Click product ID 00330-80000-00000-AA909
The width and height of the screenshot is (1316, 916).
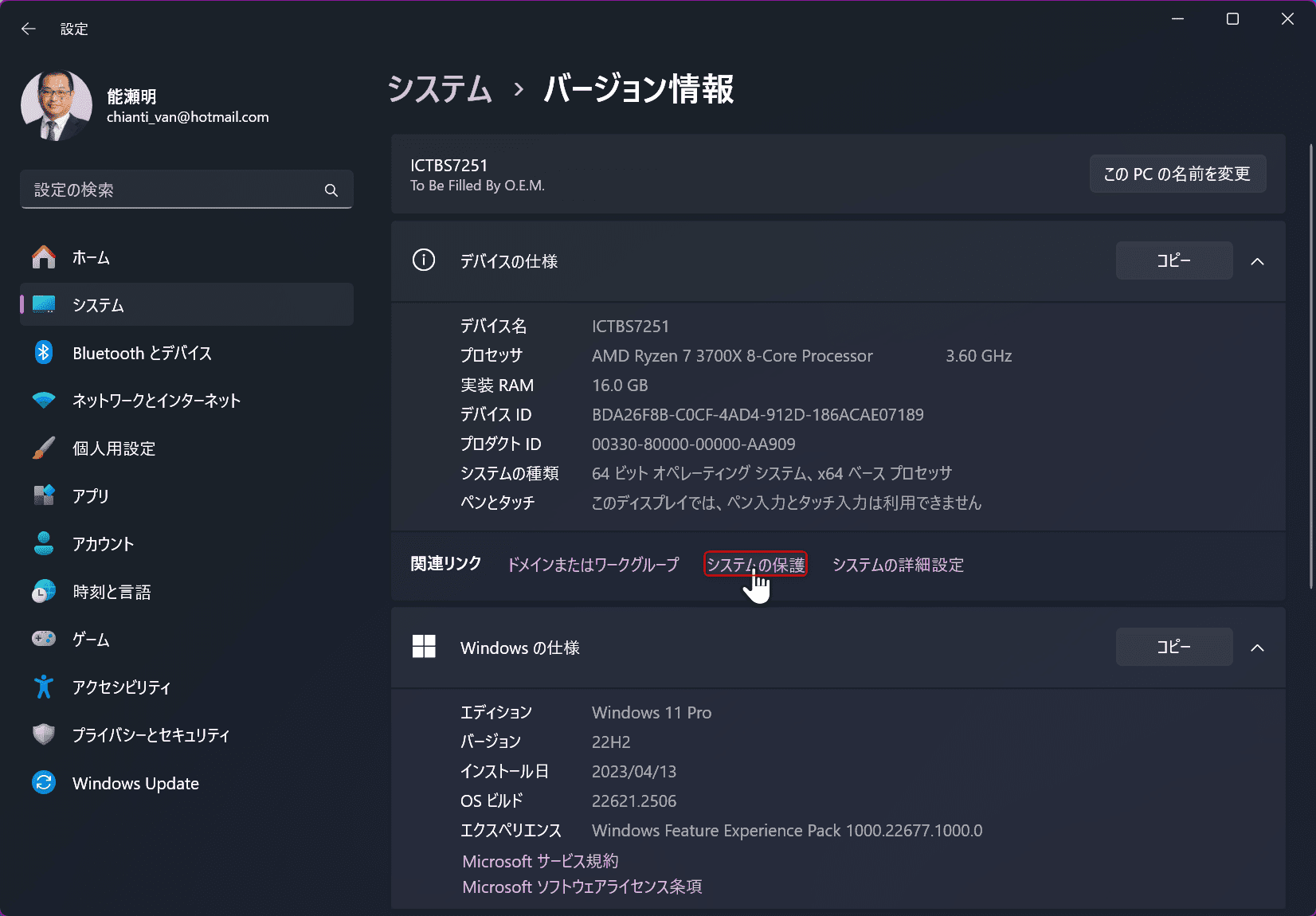(694, 444)
